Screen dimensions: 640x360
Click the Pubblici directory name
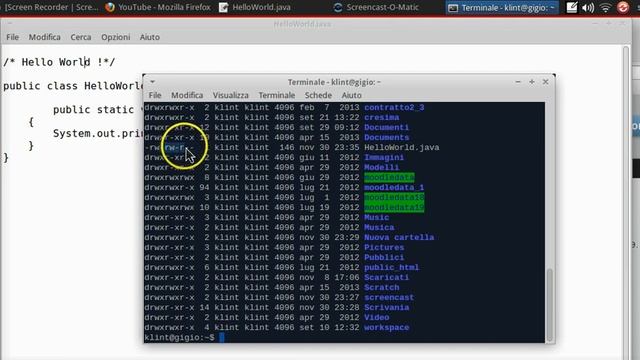[x=384, y=258]
